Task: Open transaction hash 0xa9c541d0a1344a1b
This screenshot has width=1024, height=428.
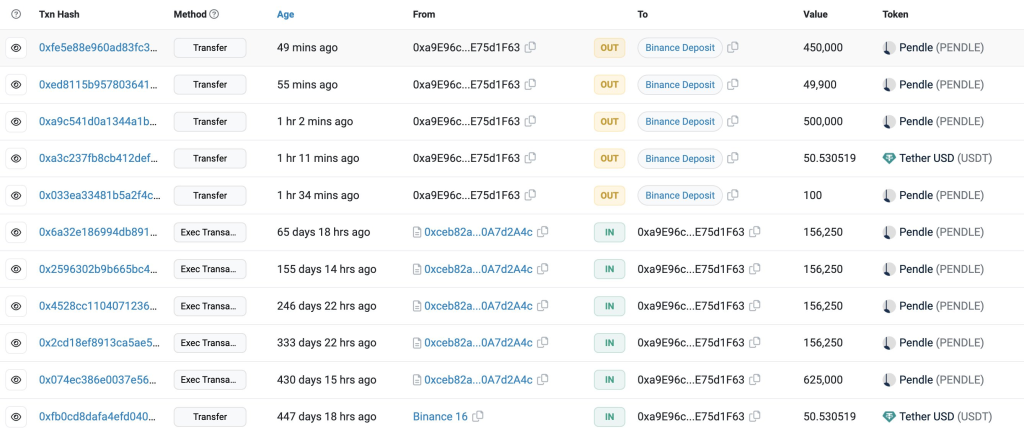Action: point(99,122)
